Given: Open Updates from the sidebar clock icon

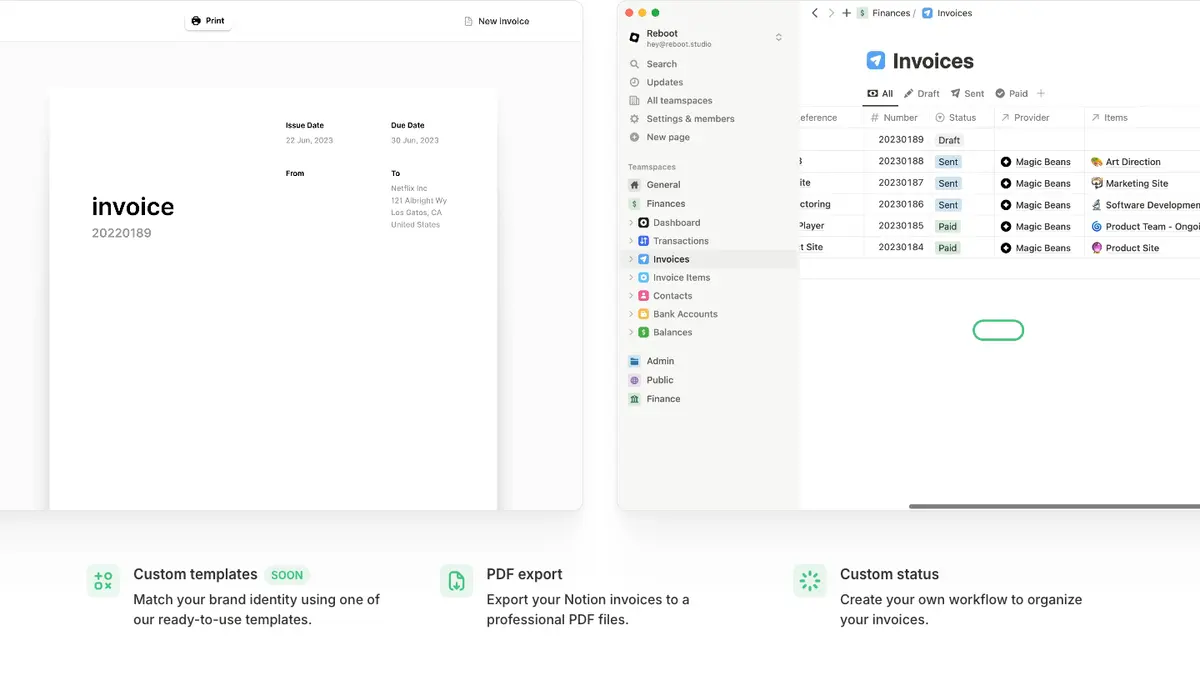Looking at the screenshot, I should pyautogui.click(x=634, y=82).
